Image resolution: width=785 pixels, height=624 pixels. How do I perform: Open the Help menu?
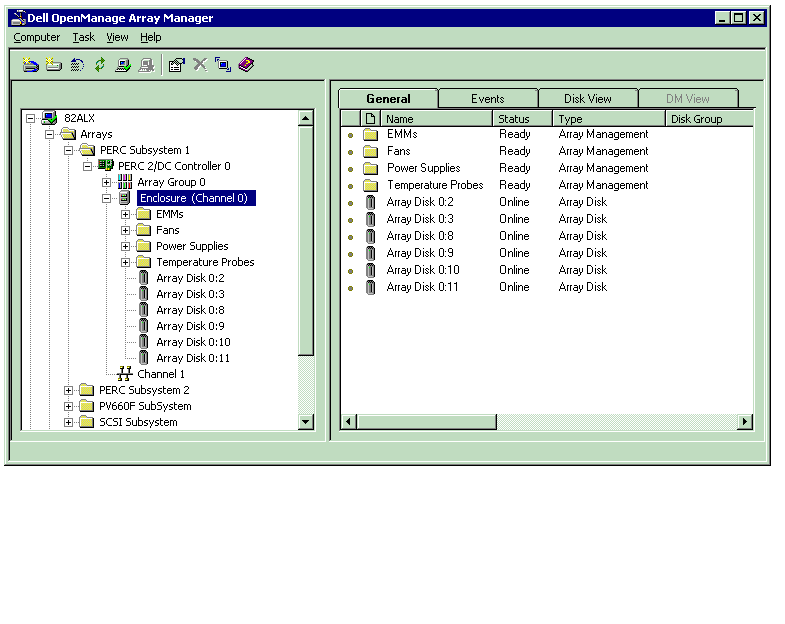151,38
